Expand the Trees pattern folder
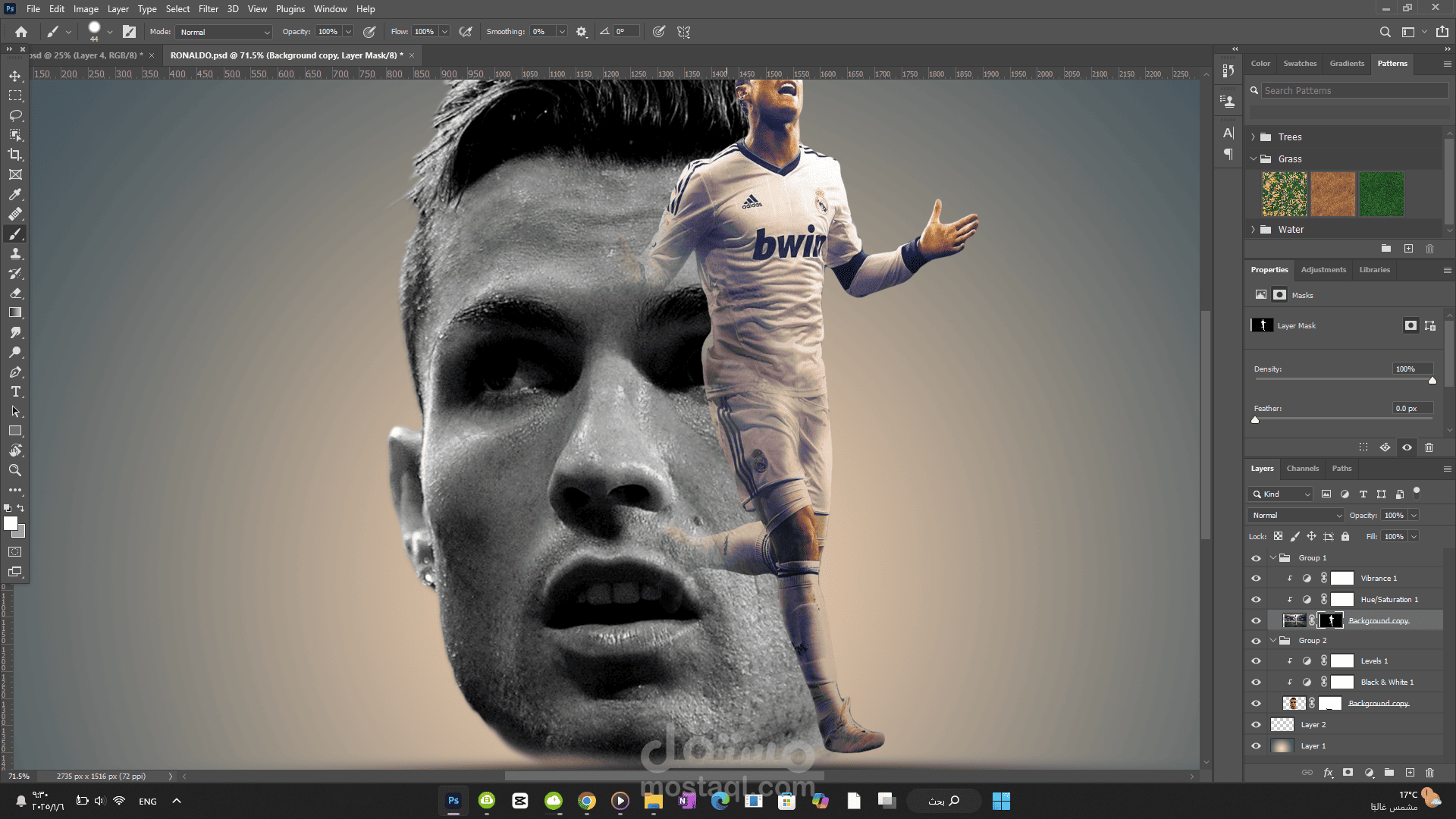Image resolution: width=1456 pixels, height=819 pixels. point(1254,137)
